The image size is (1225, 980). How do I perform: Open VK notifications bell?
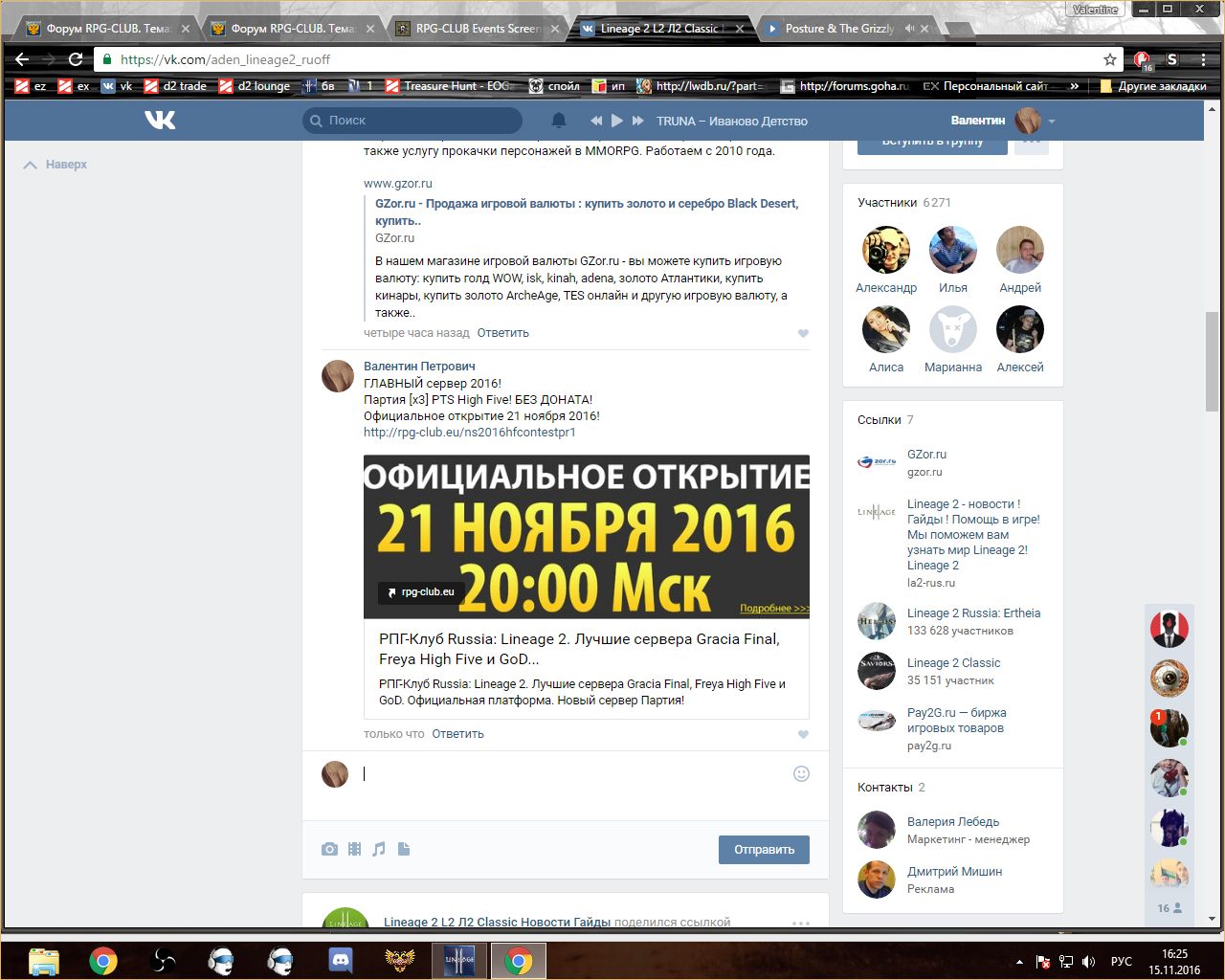[x=559, y=121]
